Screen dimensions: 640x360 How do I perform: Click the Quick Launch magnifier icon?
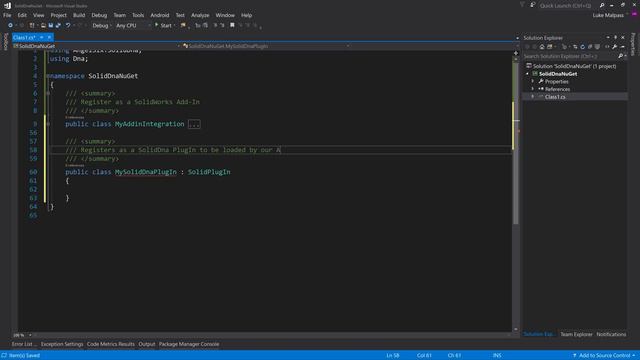click(x=602, y=5)
